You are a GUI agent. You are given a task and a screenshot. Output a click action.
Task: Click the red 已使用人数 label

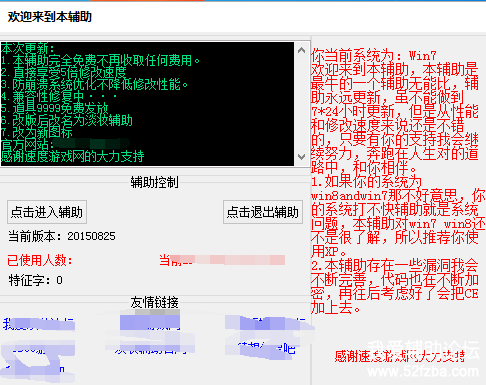(40, 260)
